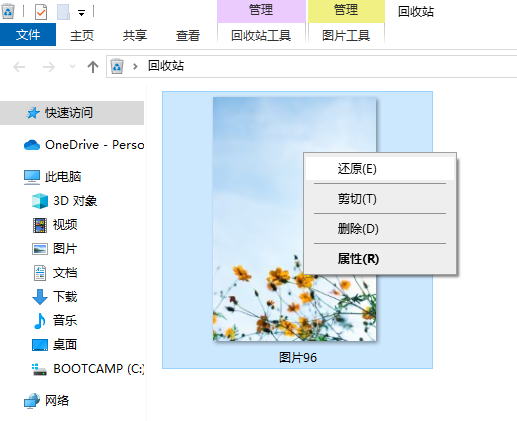This screenshot has height=421, width=517.
Task: Click the yellow 管理 contextual tab header
Action: [x=346, y=10]
